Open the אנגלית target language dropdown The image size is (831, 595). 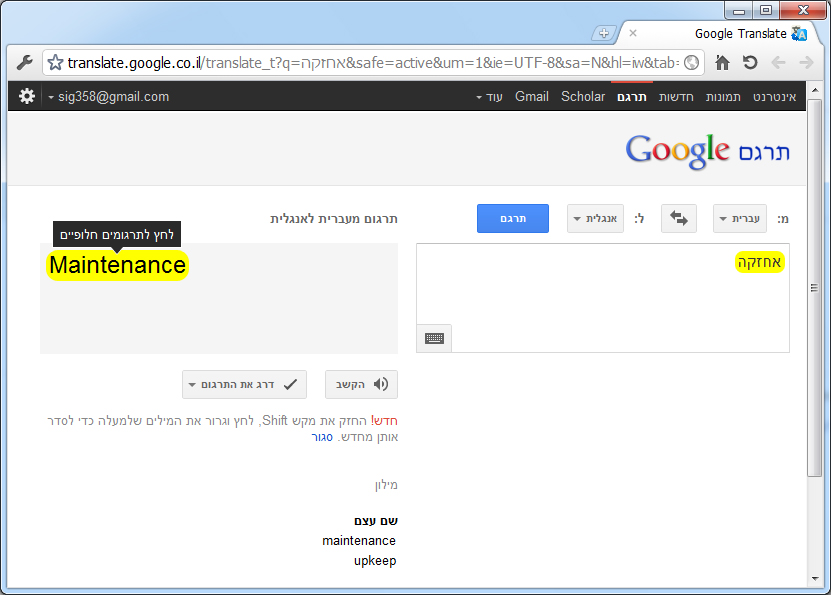595,218
